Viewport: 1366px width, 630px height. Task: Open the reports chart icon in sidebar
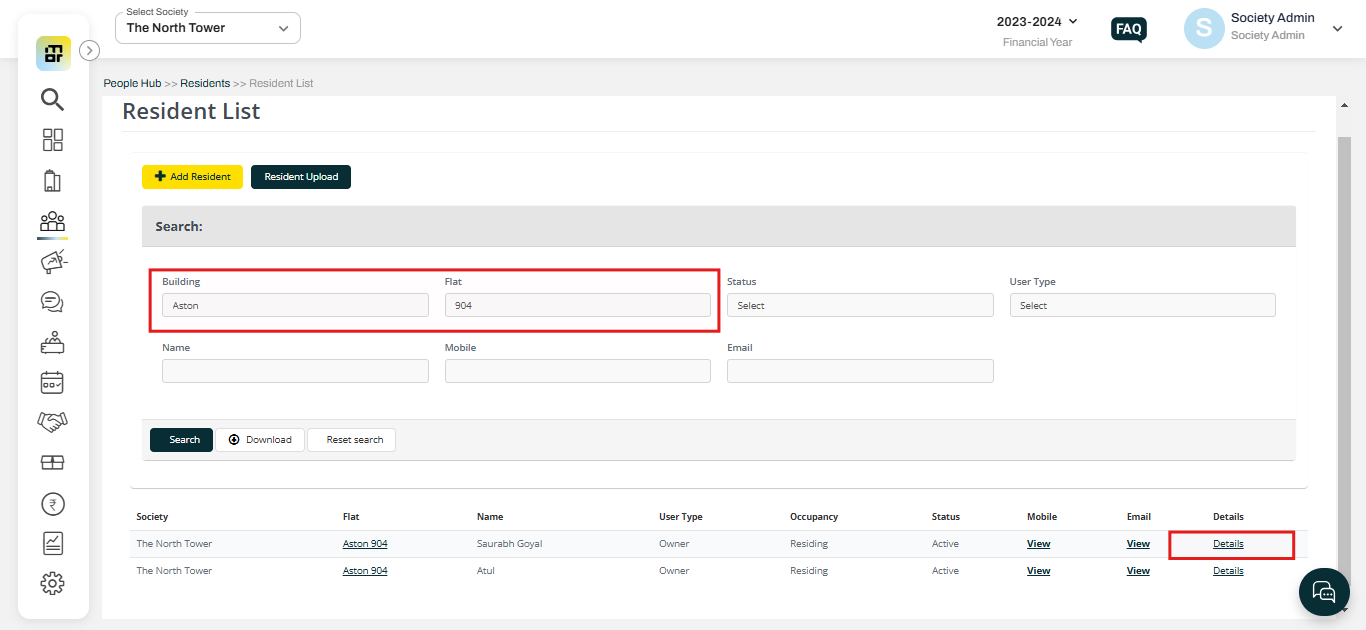coord(53,544)
